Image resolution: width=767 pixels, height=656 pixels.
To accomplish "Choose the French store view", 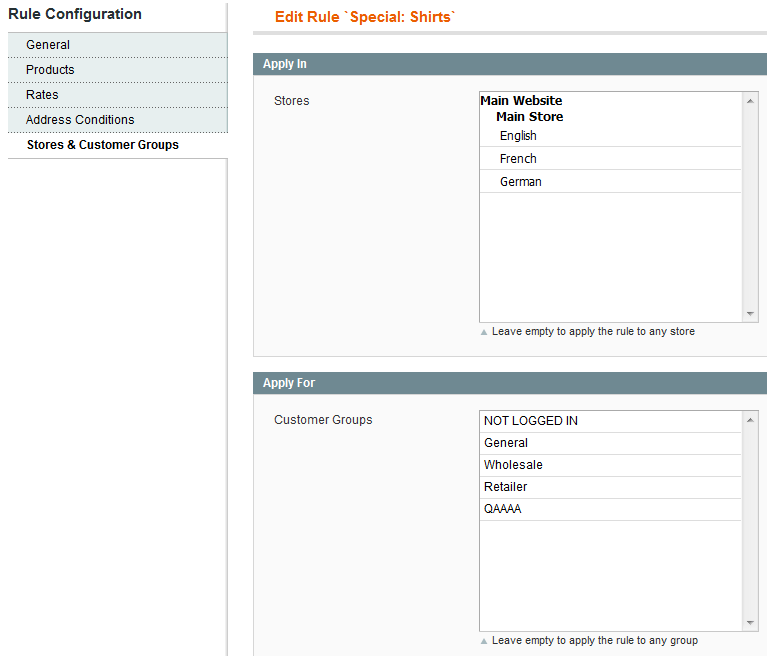I will [518, 159].
